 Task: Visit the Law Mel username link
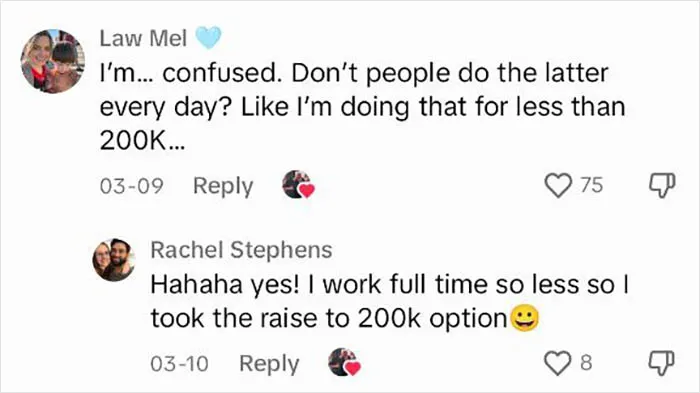pyautogui.click(x=143, y=38)
